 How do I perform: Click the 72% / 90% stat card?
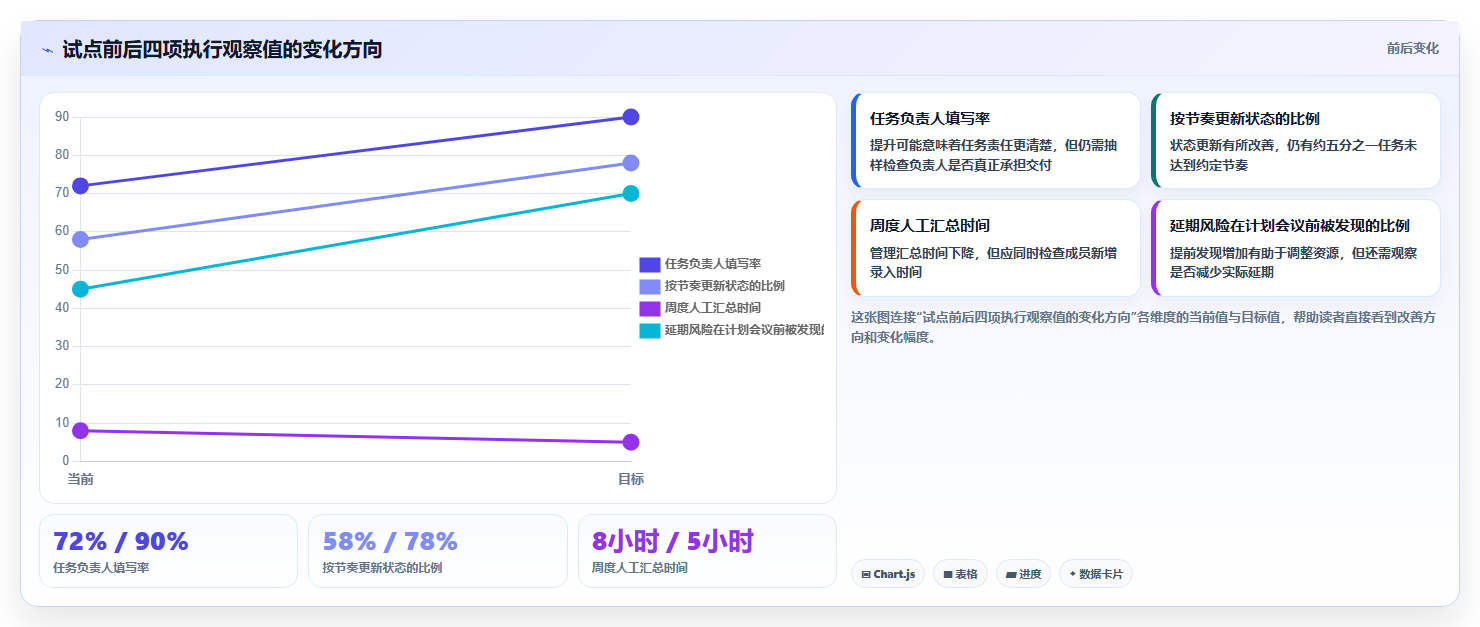click(x=168, y=551)
